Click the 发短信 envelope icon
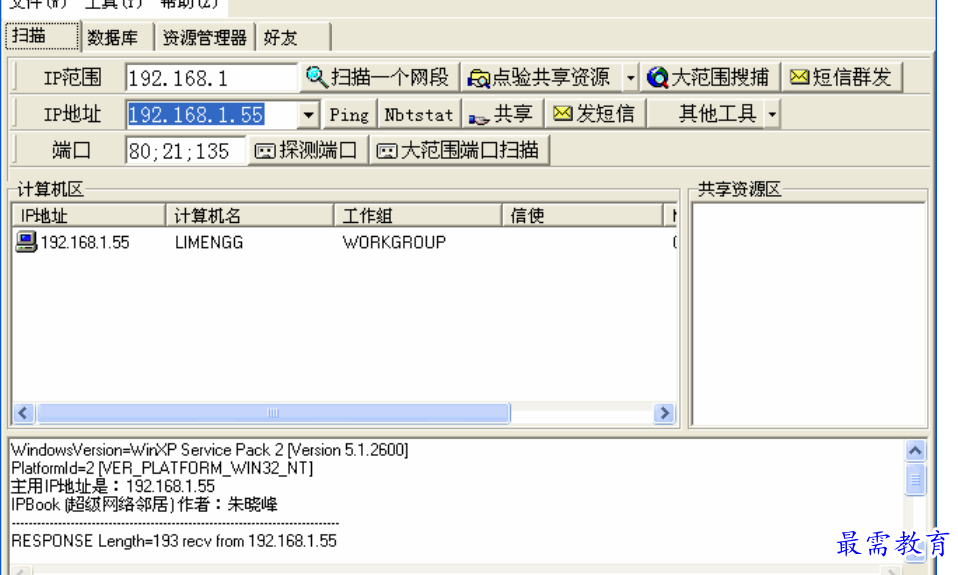The height and width of the screenshot is (575, 958). pyautogui.click(x=563, y=114)
